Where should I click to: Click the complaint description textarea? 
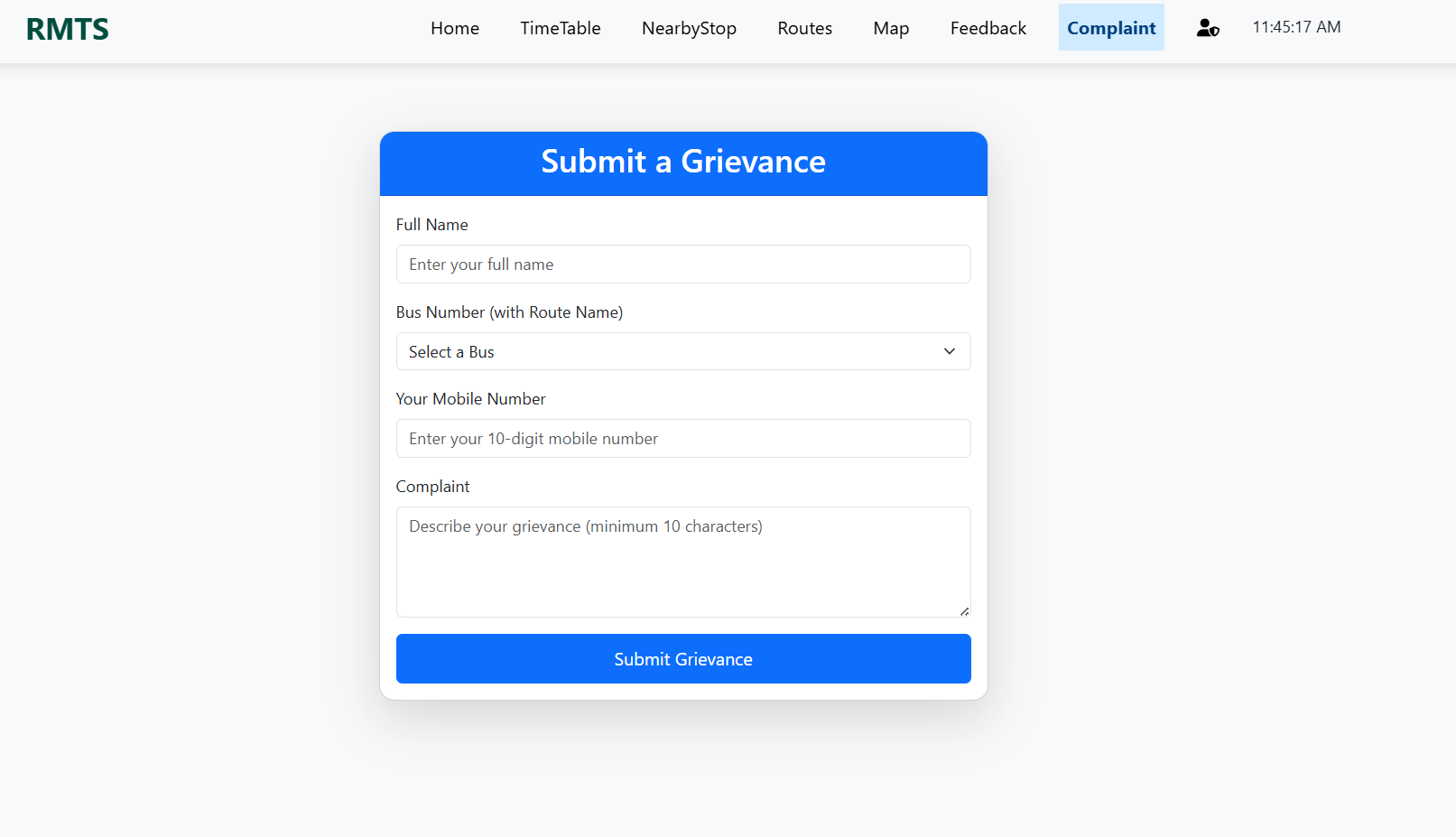(x=683, y=560)
